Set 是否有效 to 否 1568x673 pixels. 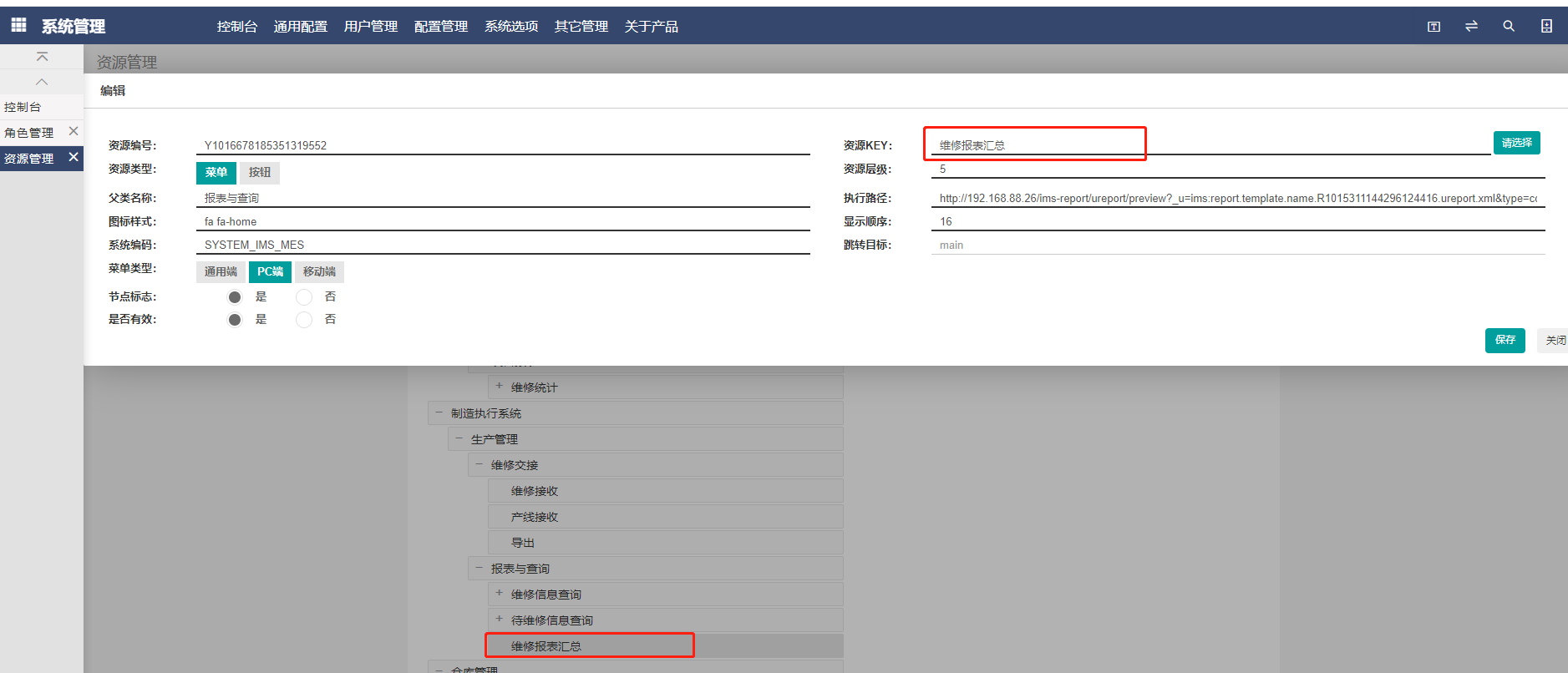(304, 320)
